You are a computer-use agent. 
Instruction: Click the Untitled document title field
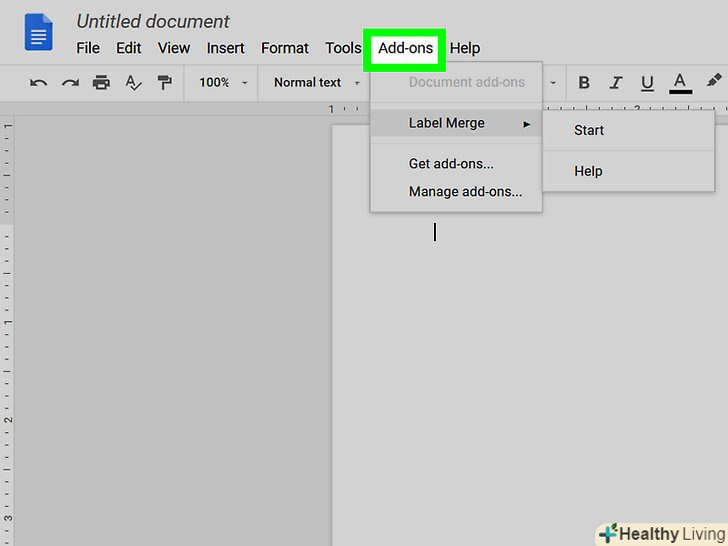152,21
